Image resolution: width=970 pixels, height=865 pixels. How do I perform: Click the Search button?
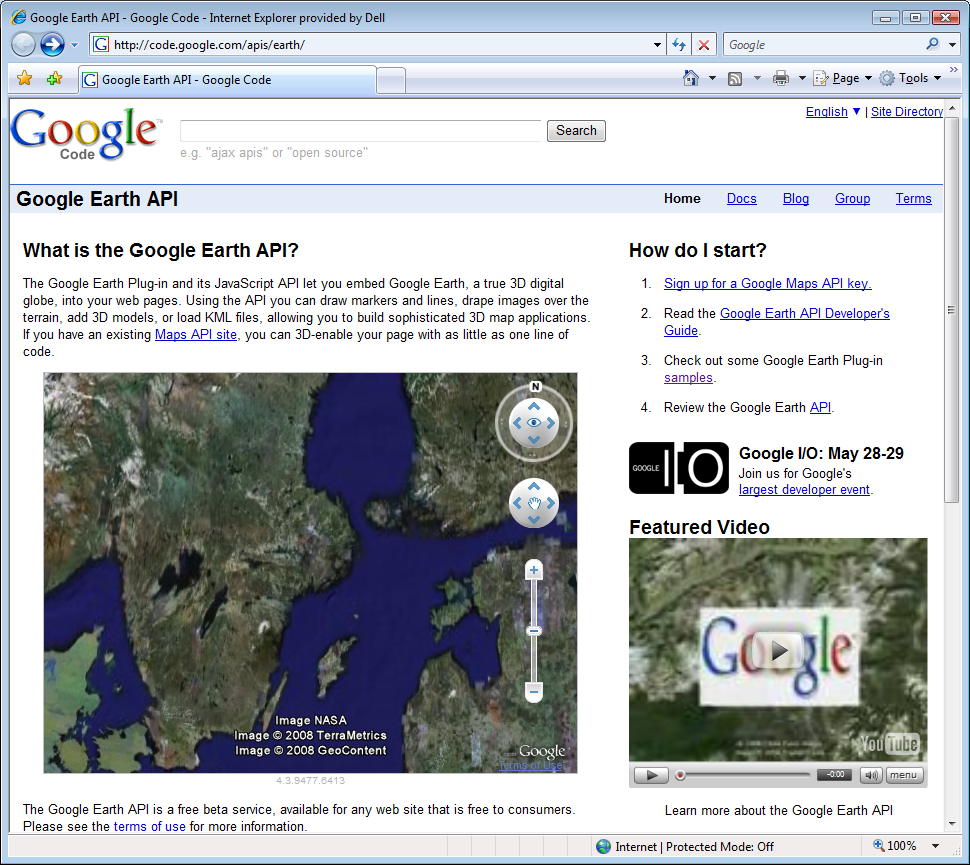click(576, 131)
